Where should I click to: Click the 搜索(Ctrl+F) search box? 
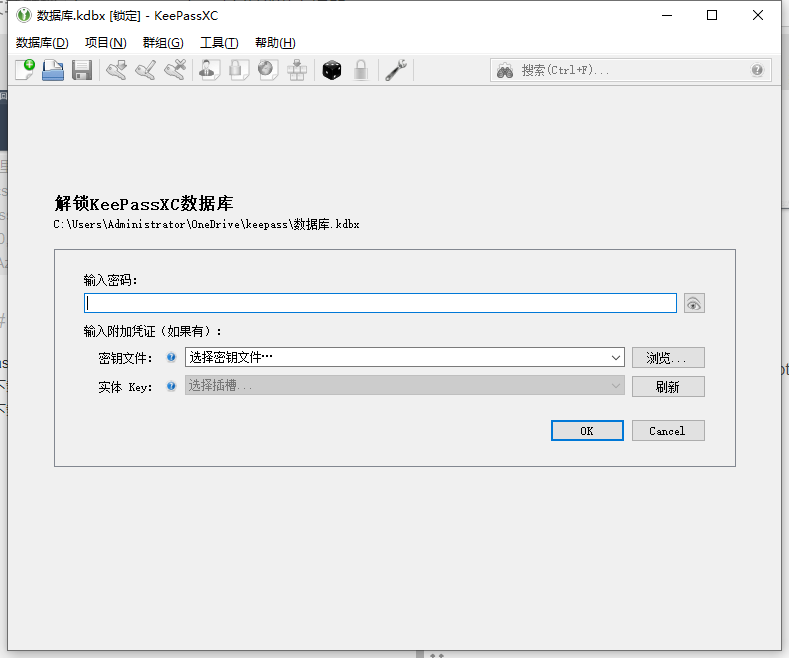[x=630, y=70]
